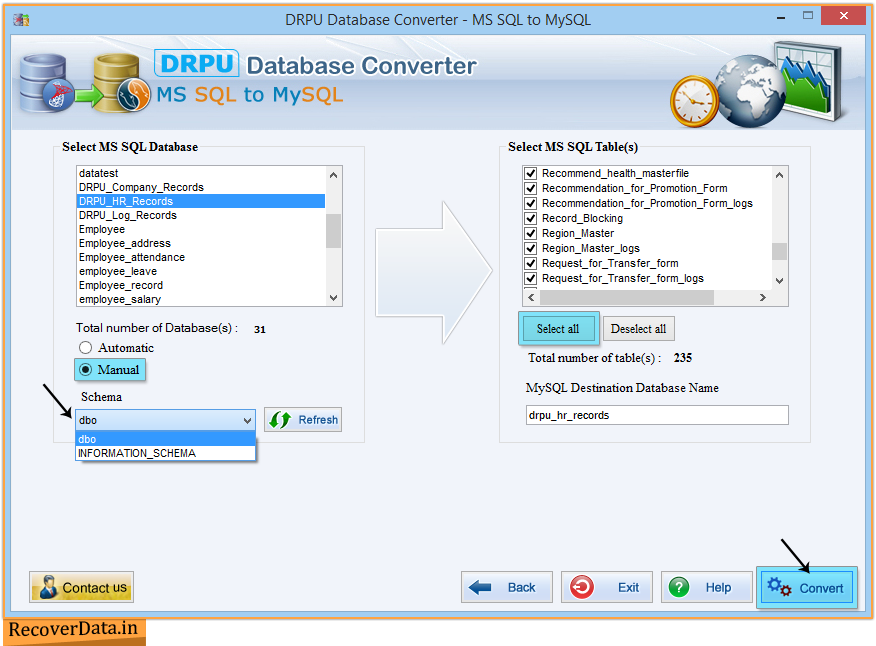
Task: Click table list scroll left arrow
Action: coord(531,297)
